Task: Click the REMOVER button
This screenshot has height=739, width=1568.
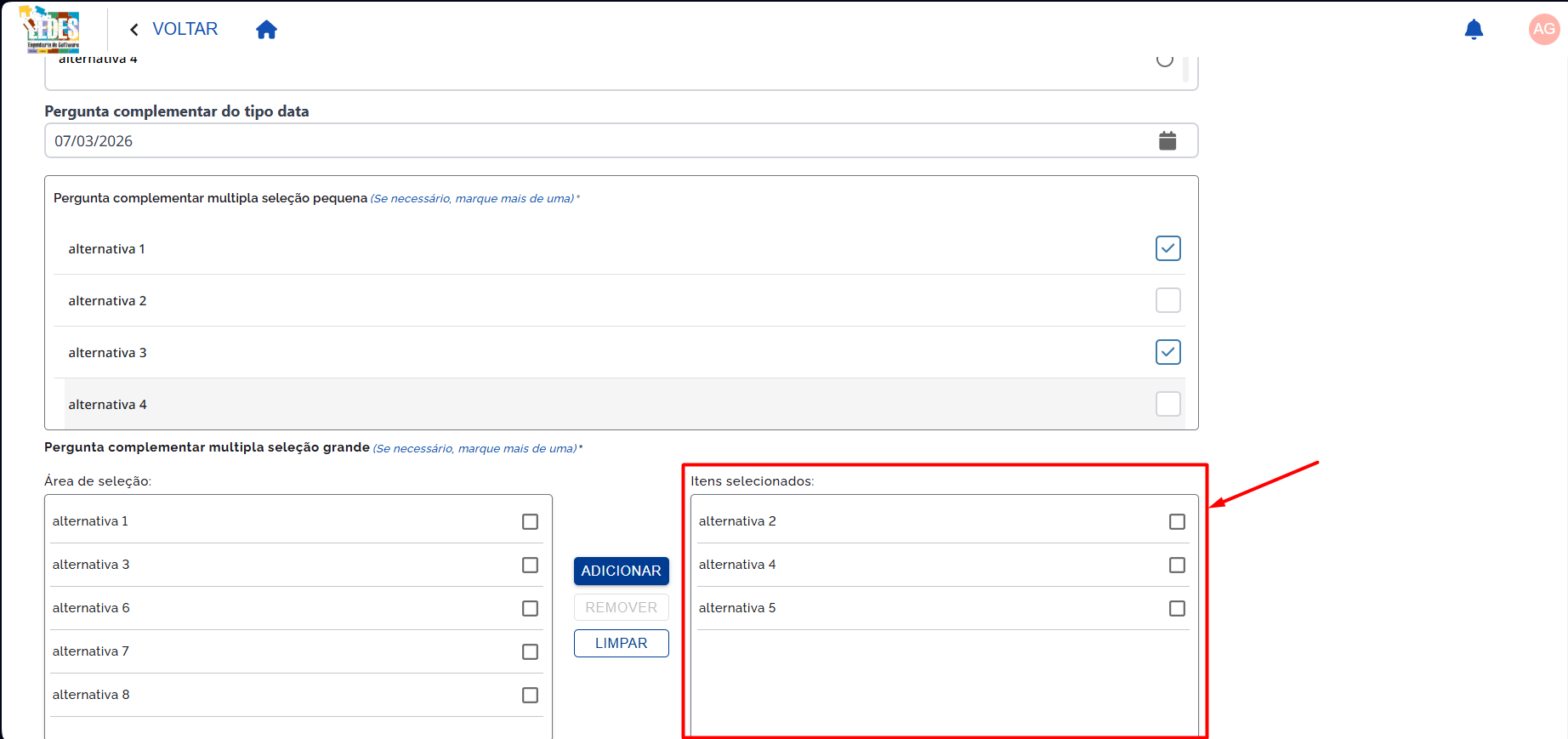Action: [621, 607]
